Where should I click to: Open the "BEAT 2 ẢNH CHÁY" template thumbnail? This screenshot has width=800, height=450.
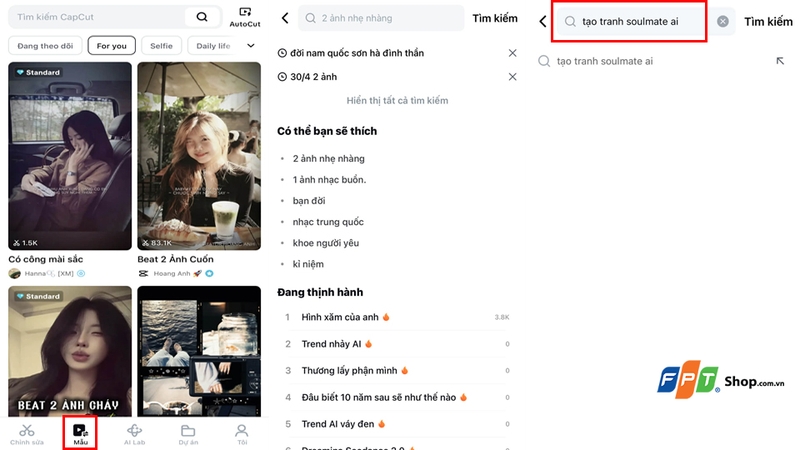(x=70, y=351)
